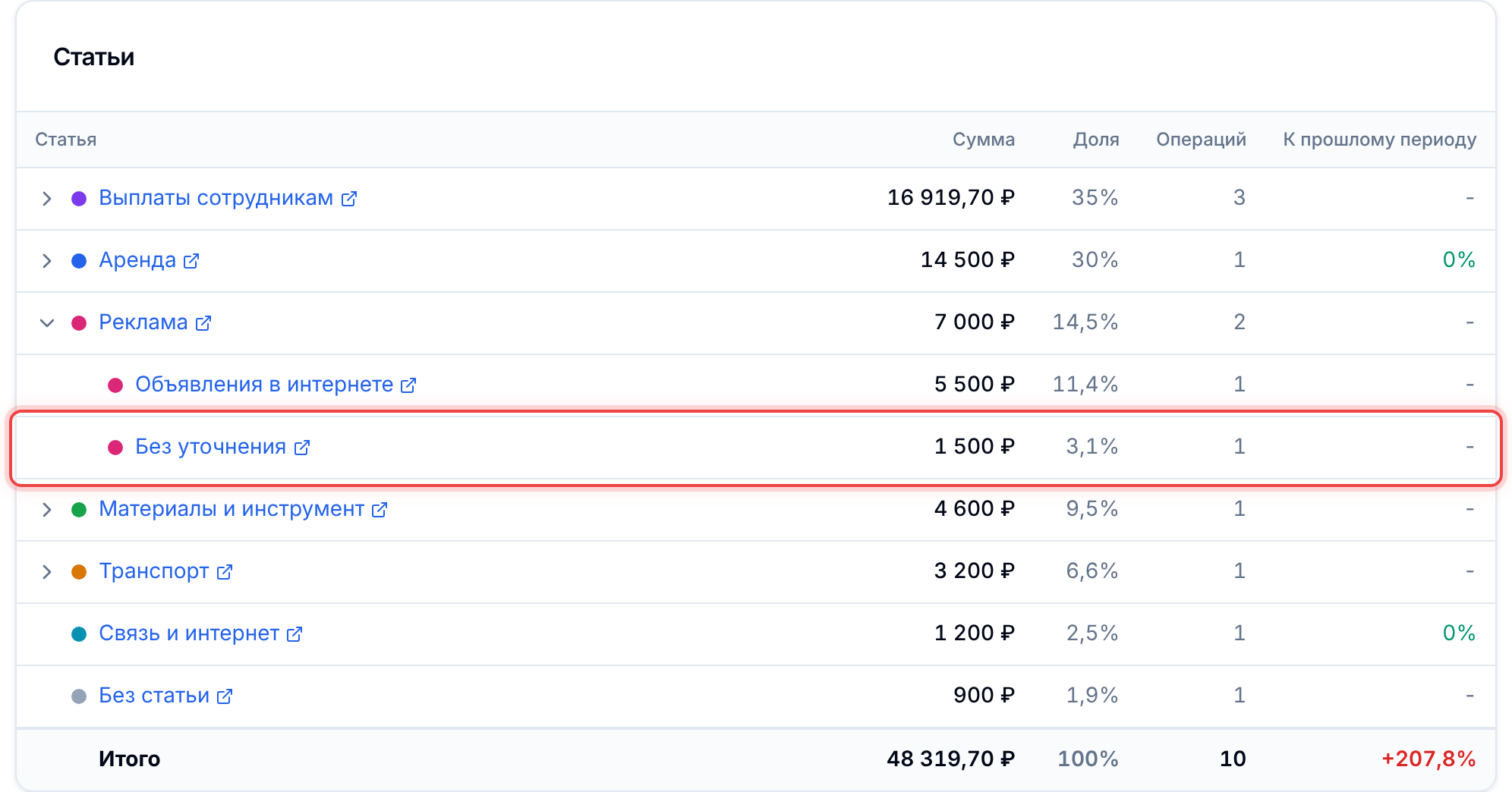Click the 9,5% share value
Screen dimensions: 1512x792
1092,509
